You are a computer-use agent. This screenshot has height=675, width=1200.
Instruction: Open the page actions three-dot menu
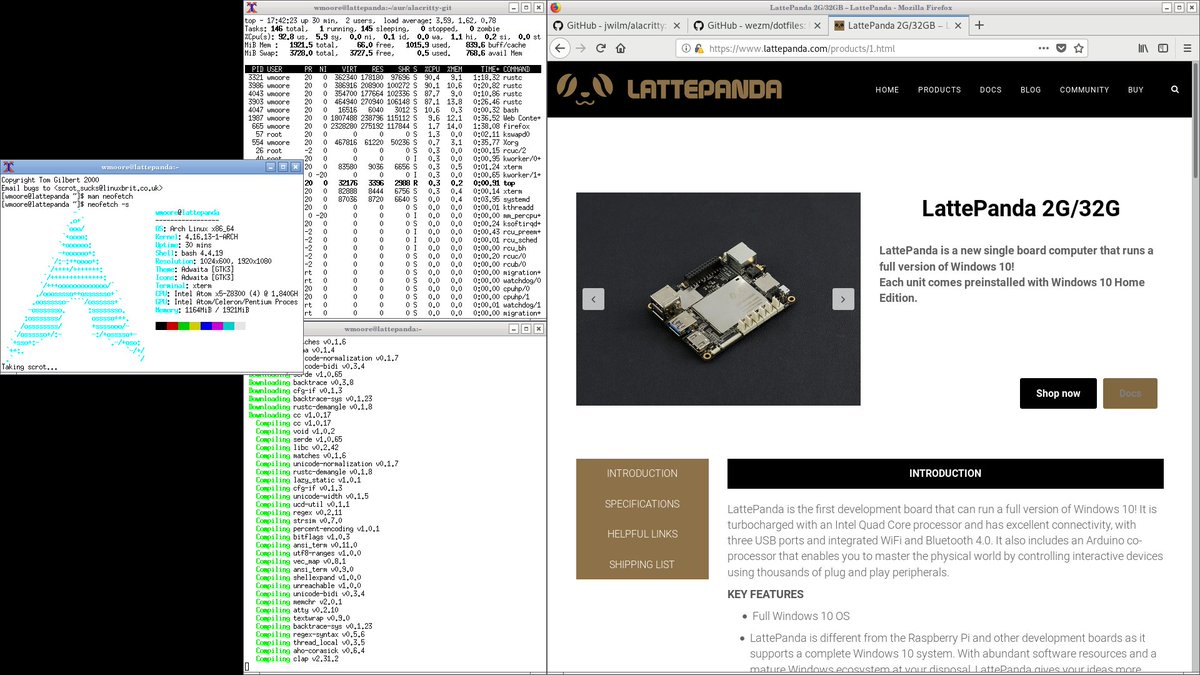(1042, 47)
